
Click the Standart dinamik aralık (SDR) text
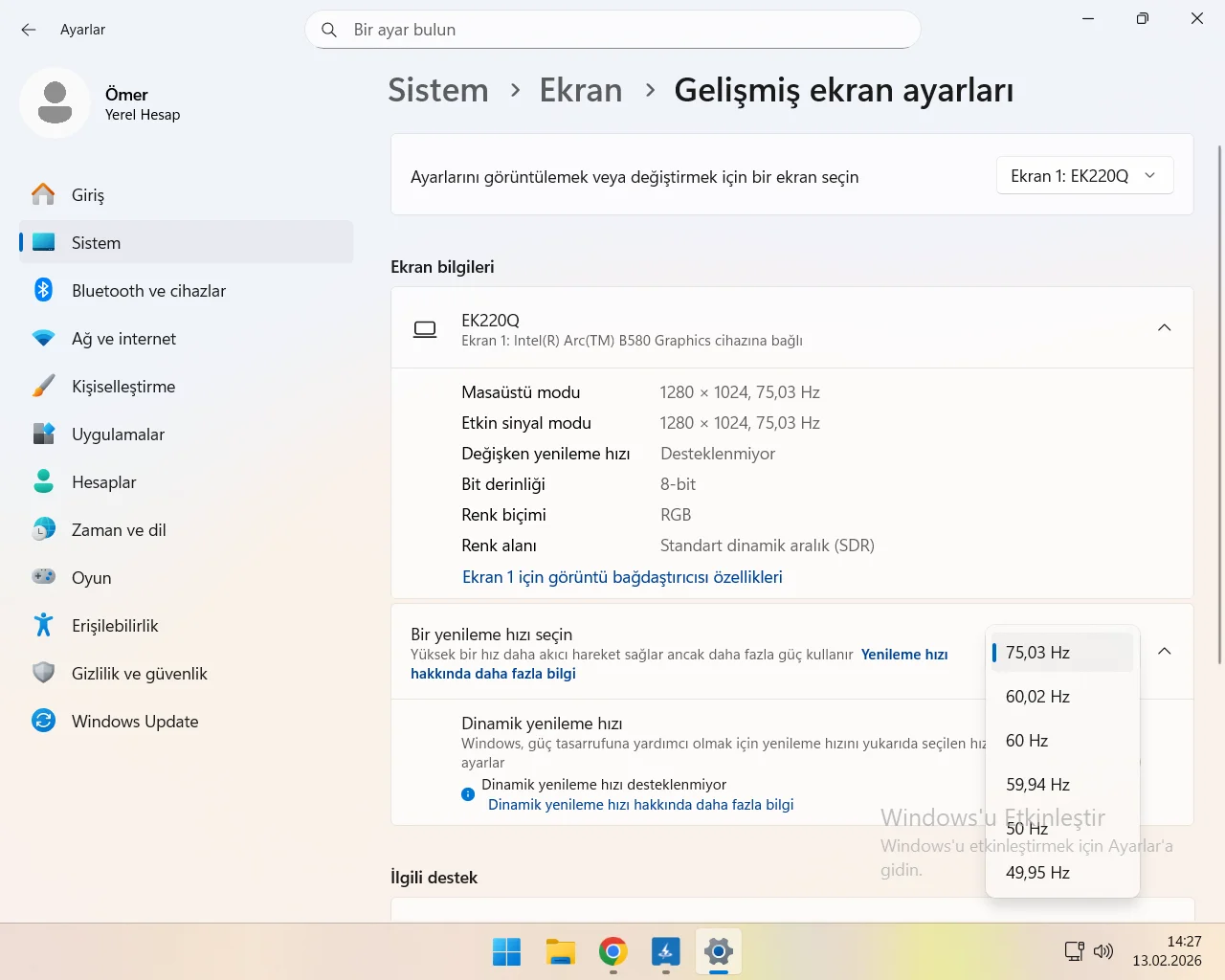(768, 546)
